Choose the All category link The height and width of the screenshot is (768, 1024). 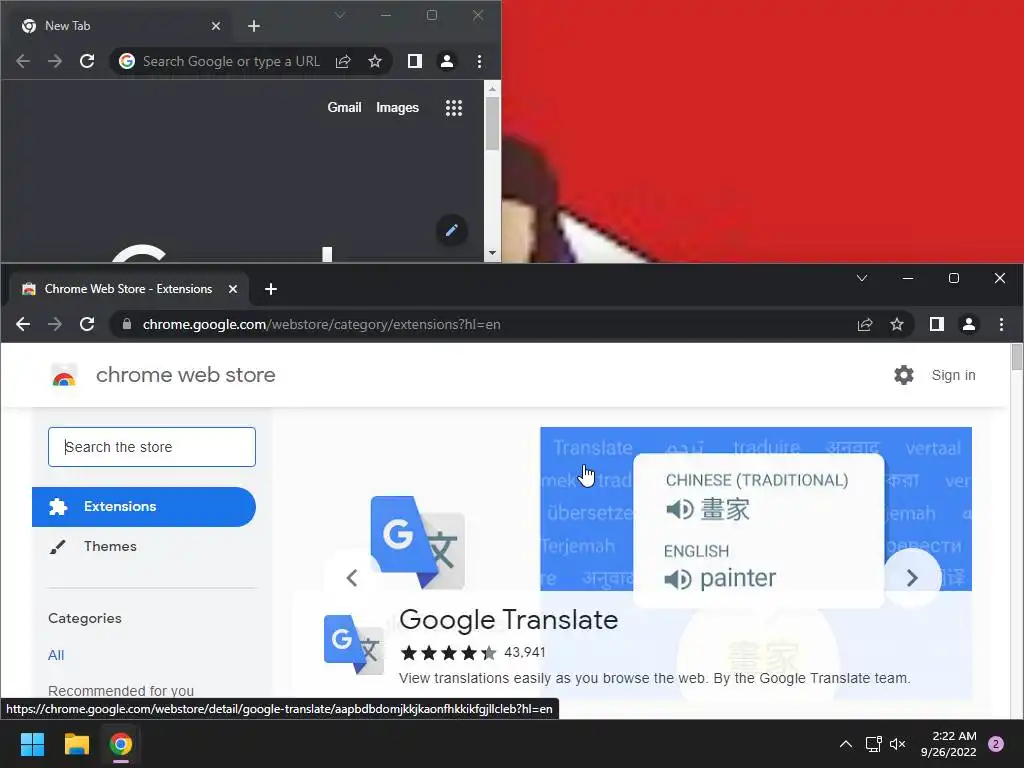coord(56,655)
